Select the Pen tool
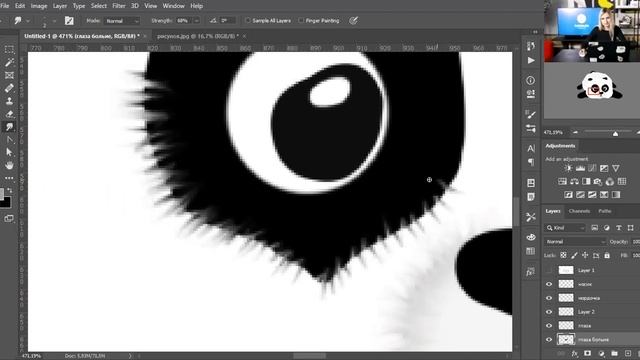Image resolution: width=640 pixels, height=360 pixels. tap(9, 140)
